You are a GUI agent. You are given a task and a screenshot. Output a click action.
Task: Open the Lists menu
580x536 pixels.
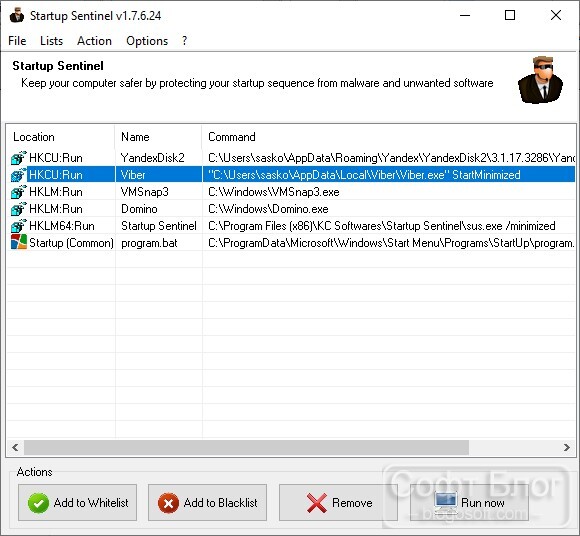coord(51,41)
